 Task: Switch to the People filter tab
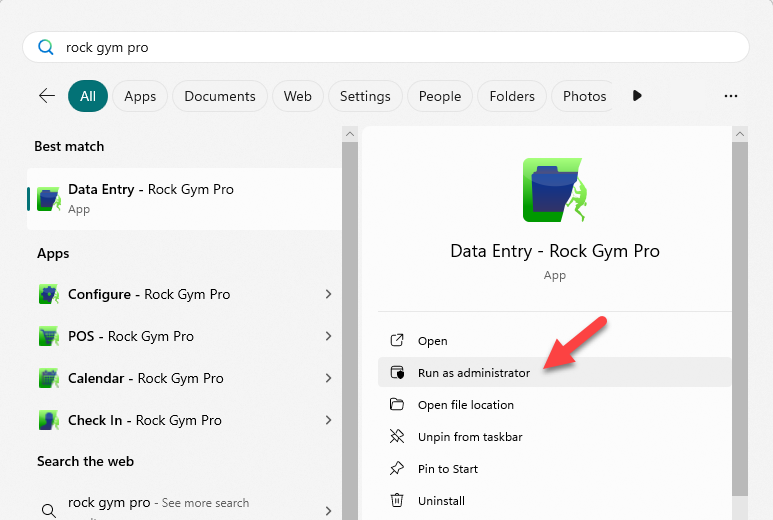pyautogui.click(x=440, y=96)
